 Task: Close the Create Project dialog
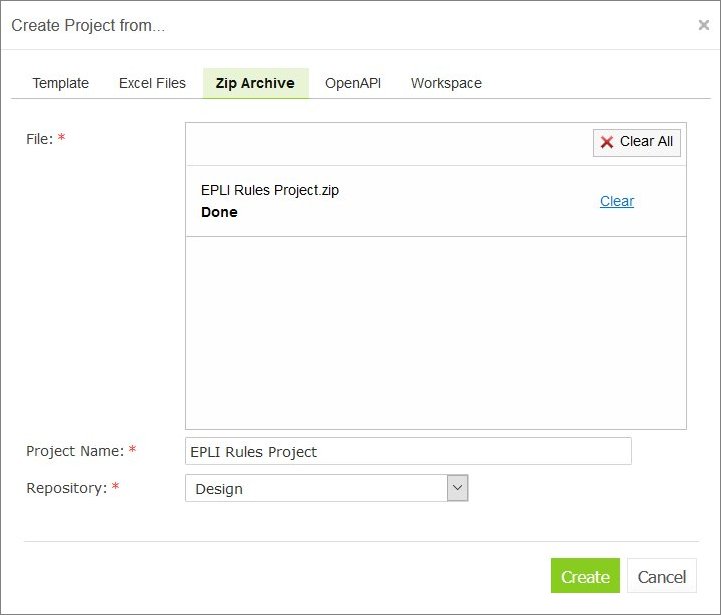tap(703, 25)
